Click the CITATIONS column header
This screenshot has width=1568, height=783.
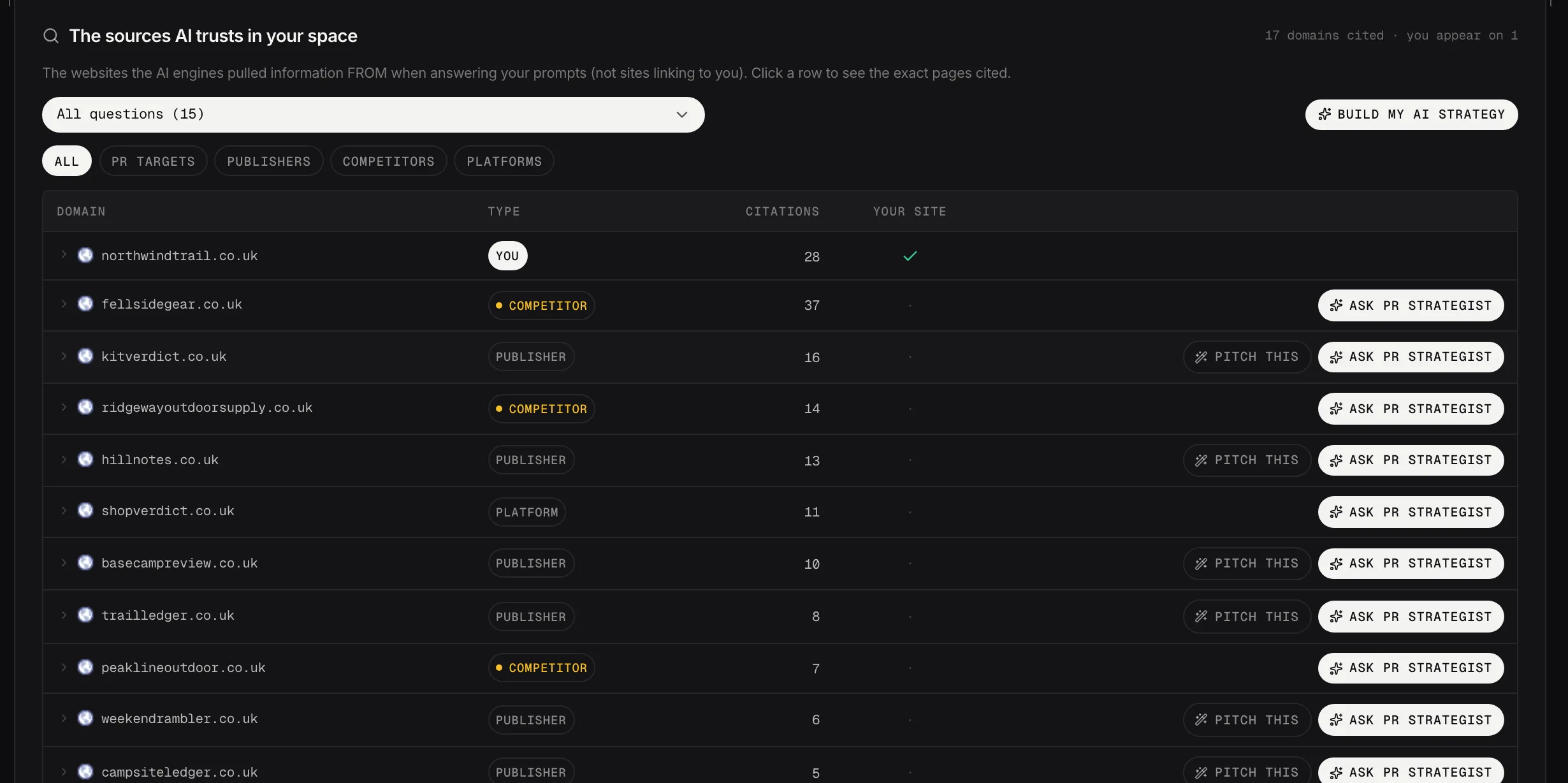pyautogui.click(x=783, y=212)
